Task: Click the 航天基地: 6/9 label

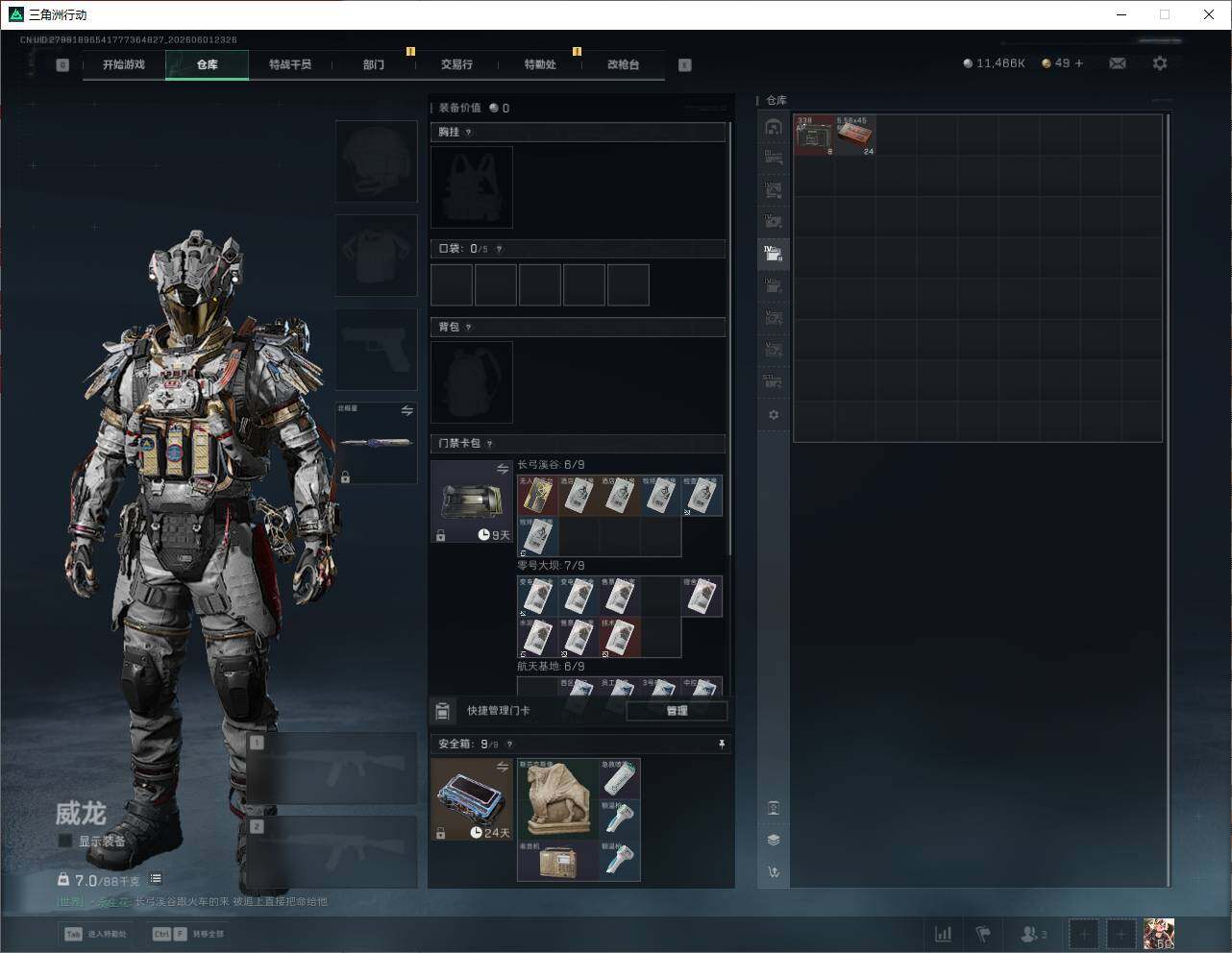Action: [551, 667]
